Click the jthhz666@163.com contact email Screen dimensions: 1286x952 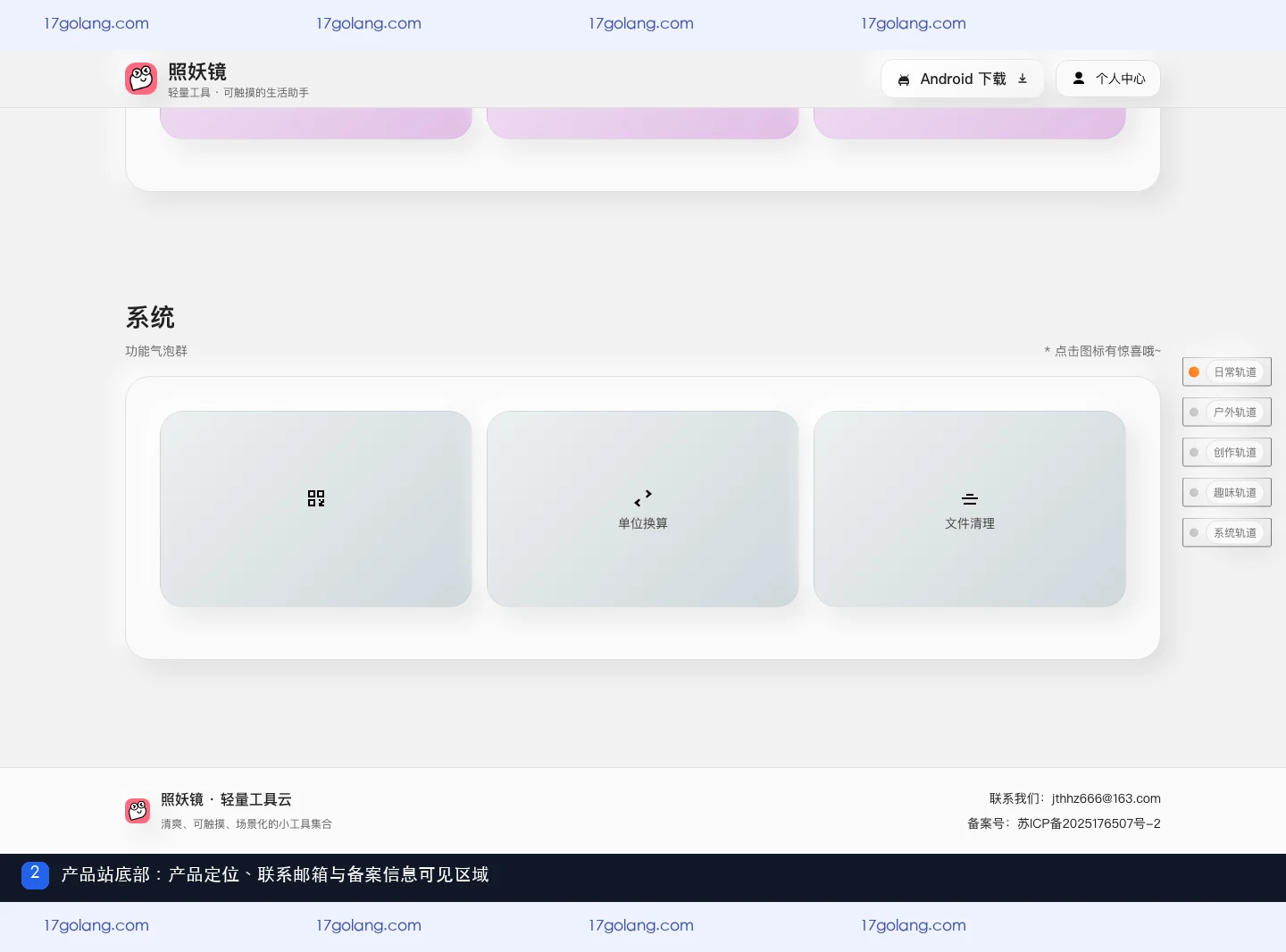[x=1106, y=798]
